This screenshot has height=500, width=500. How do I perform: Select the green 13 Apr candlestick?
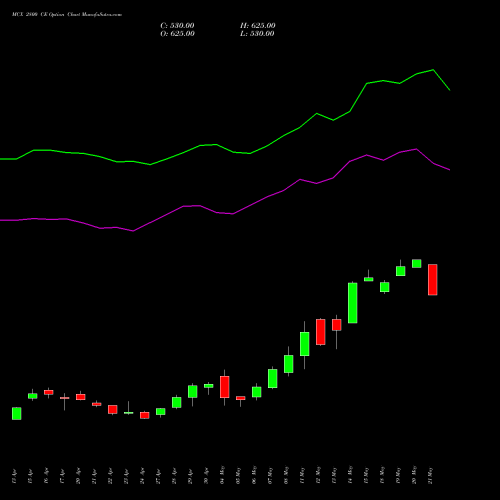[x=17, y=413]
